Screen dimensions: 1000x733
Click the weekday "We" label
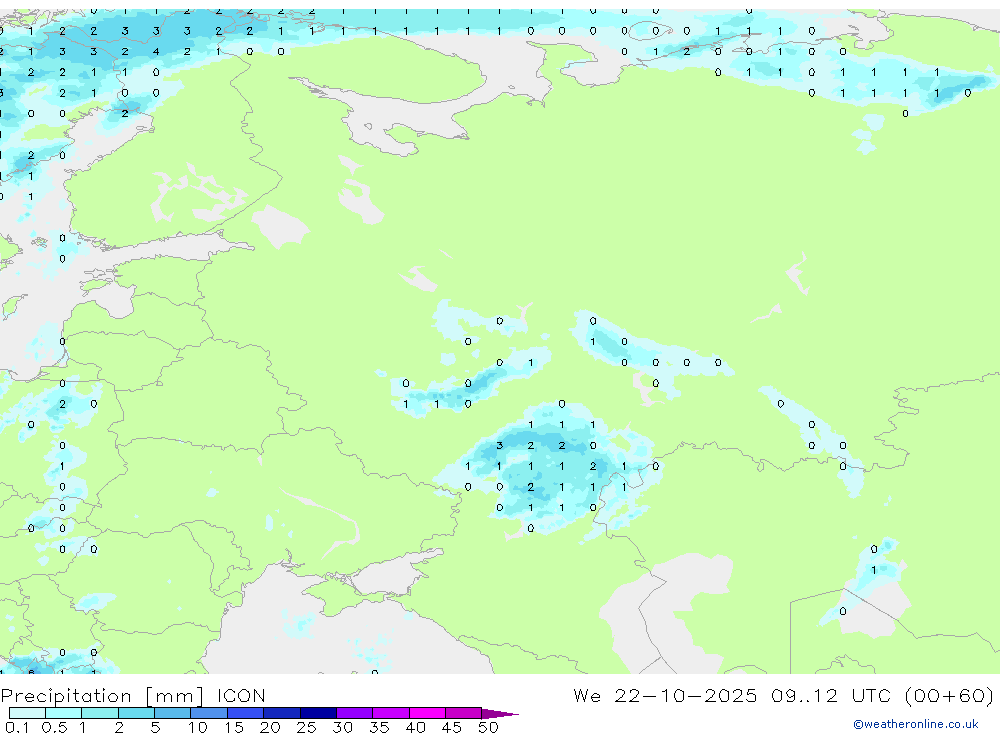[x=587, y=695]
